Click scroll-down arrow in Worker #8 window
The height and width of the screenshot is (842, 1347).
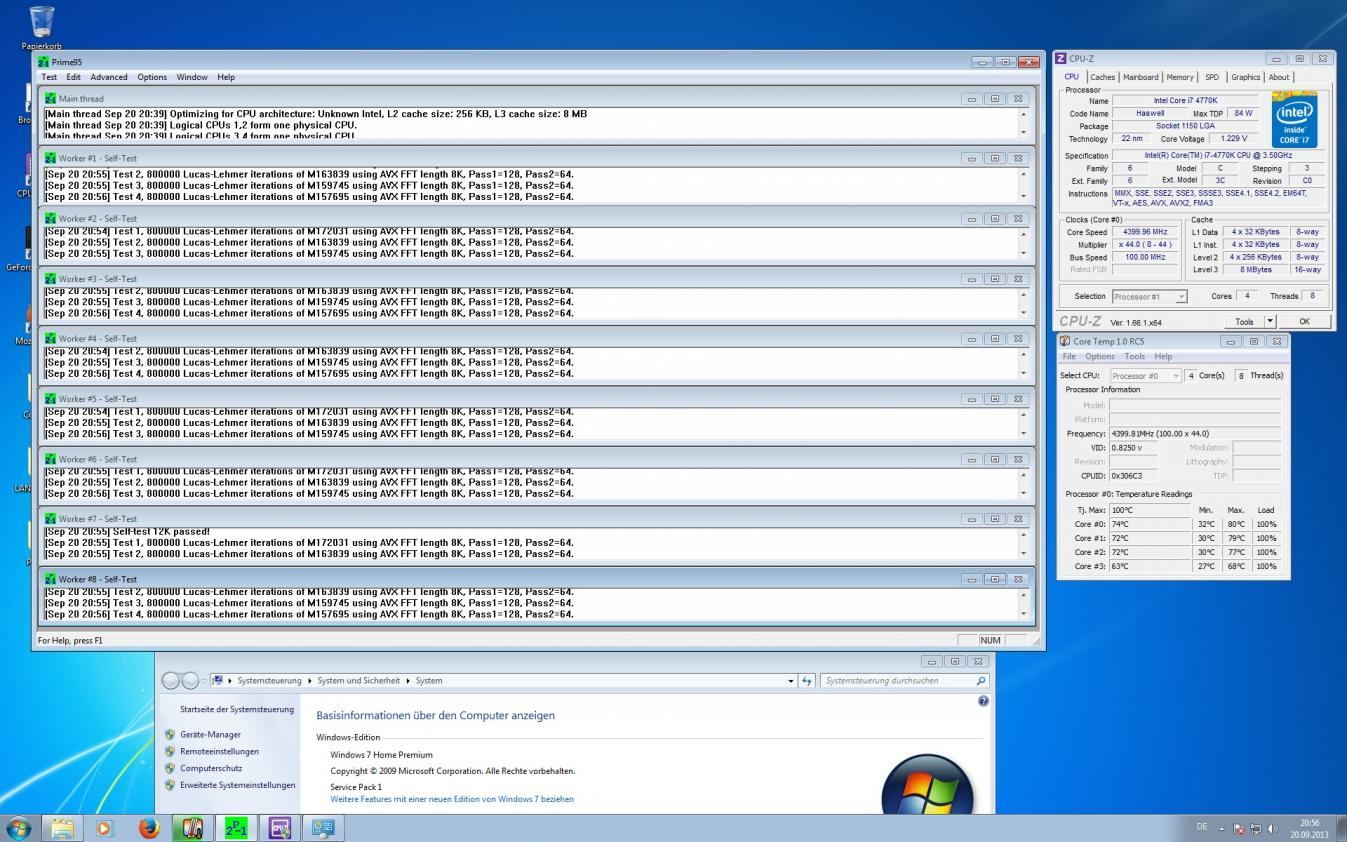[x=1023, y=613]
